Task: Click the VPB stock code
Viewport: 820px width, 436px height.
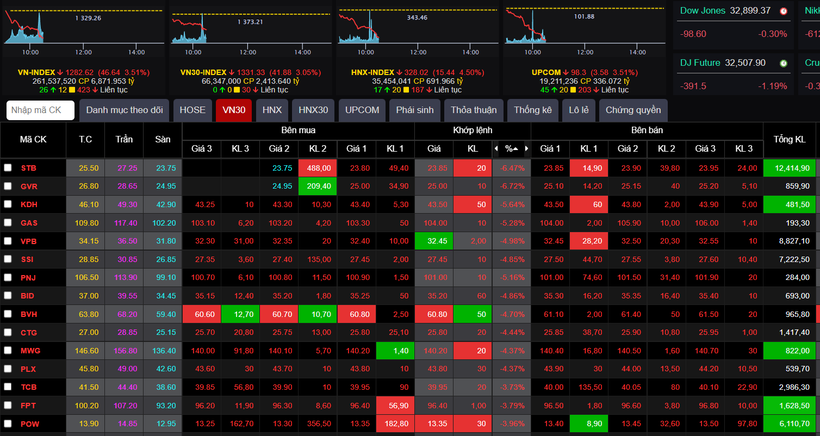Action: pyautogui.click(x=30, y=241)
